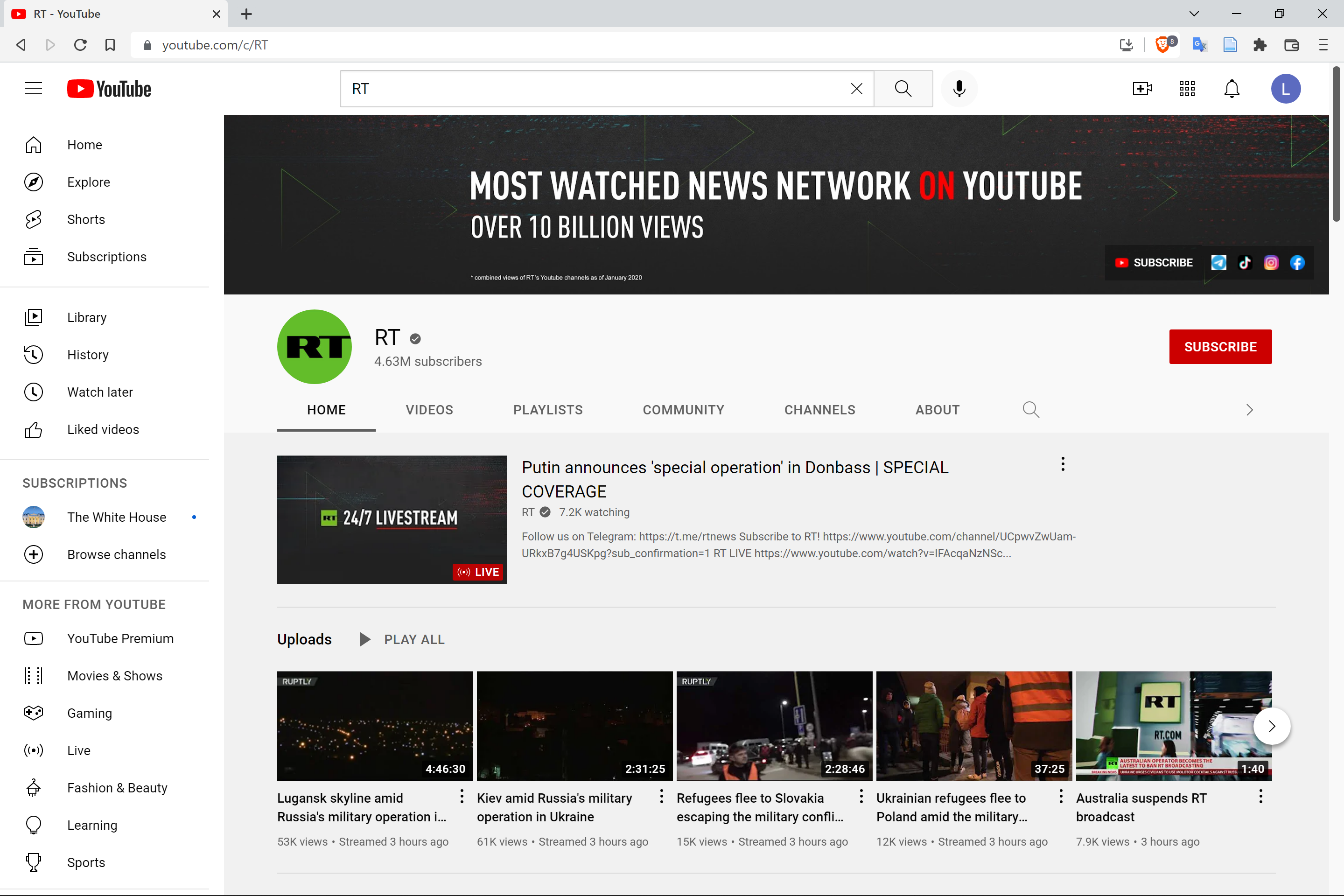Open the 24/7 Livestream thumbnail

392,519
